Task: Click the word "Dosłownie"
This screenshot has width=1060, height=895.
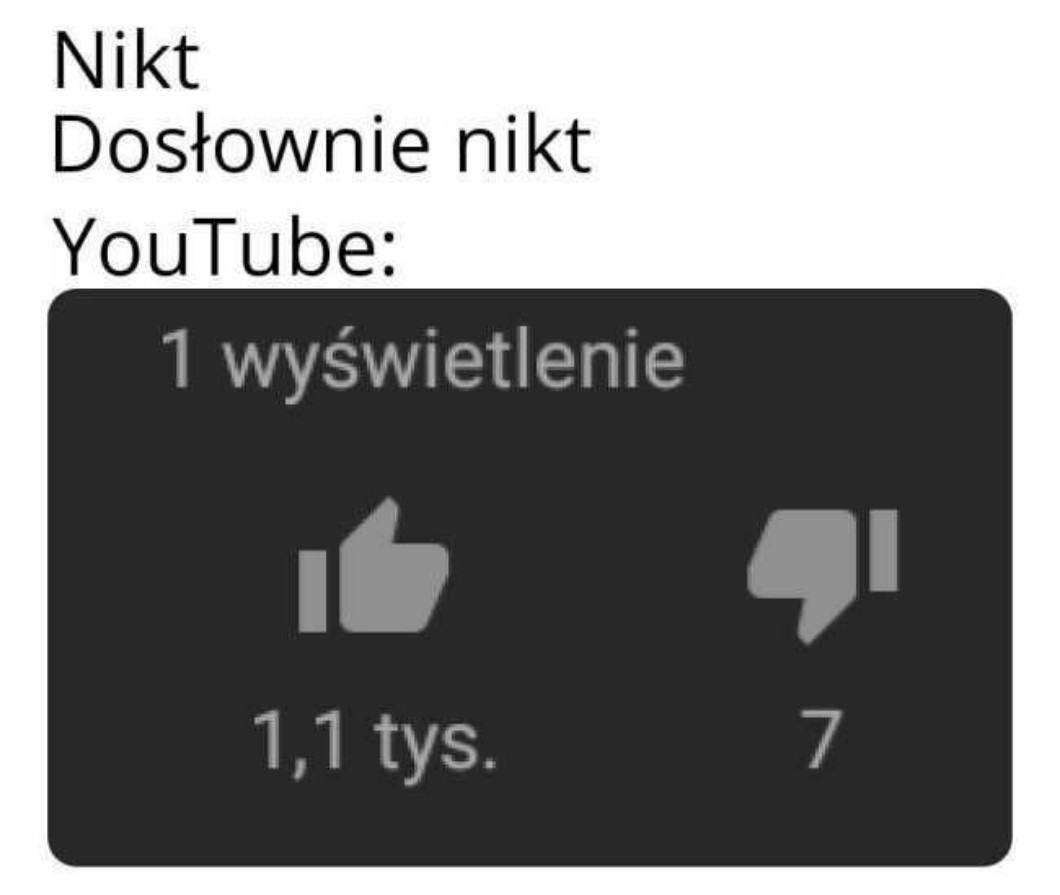Action: [x=241, y=145]
